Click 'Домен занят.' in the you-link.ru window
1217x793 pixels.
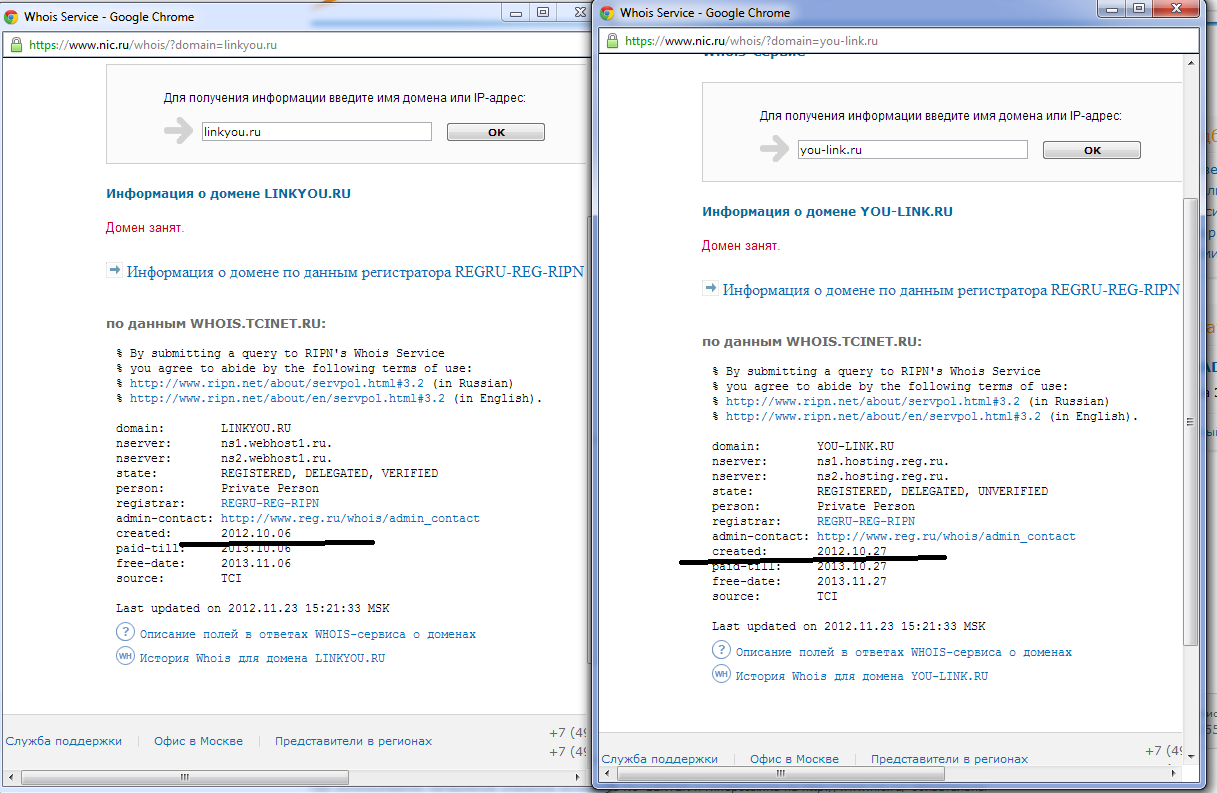coord(741,245)
